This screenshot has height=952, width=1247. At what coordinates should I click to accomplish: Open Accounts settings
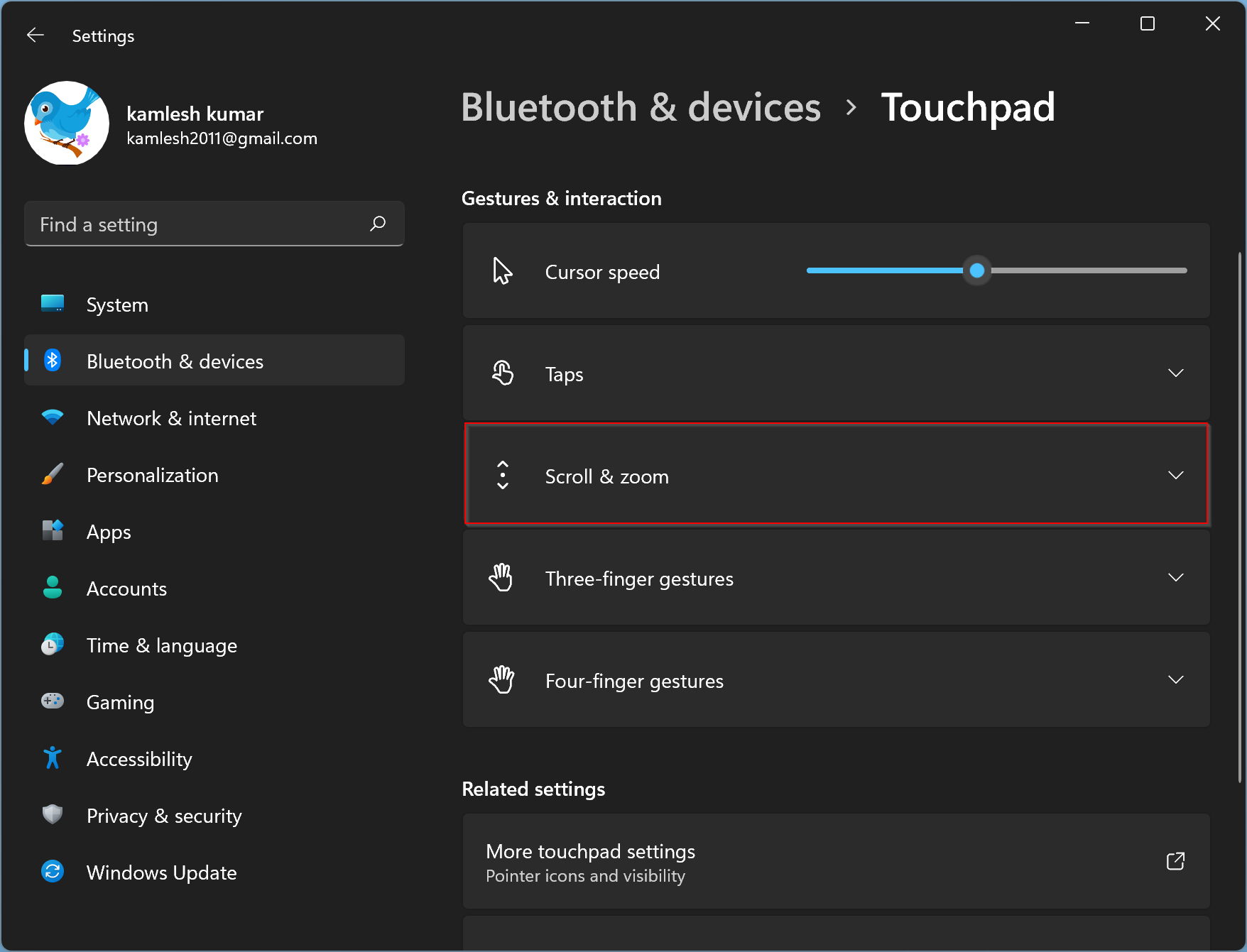(x=214, y=589)
